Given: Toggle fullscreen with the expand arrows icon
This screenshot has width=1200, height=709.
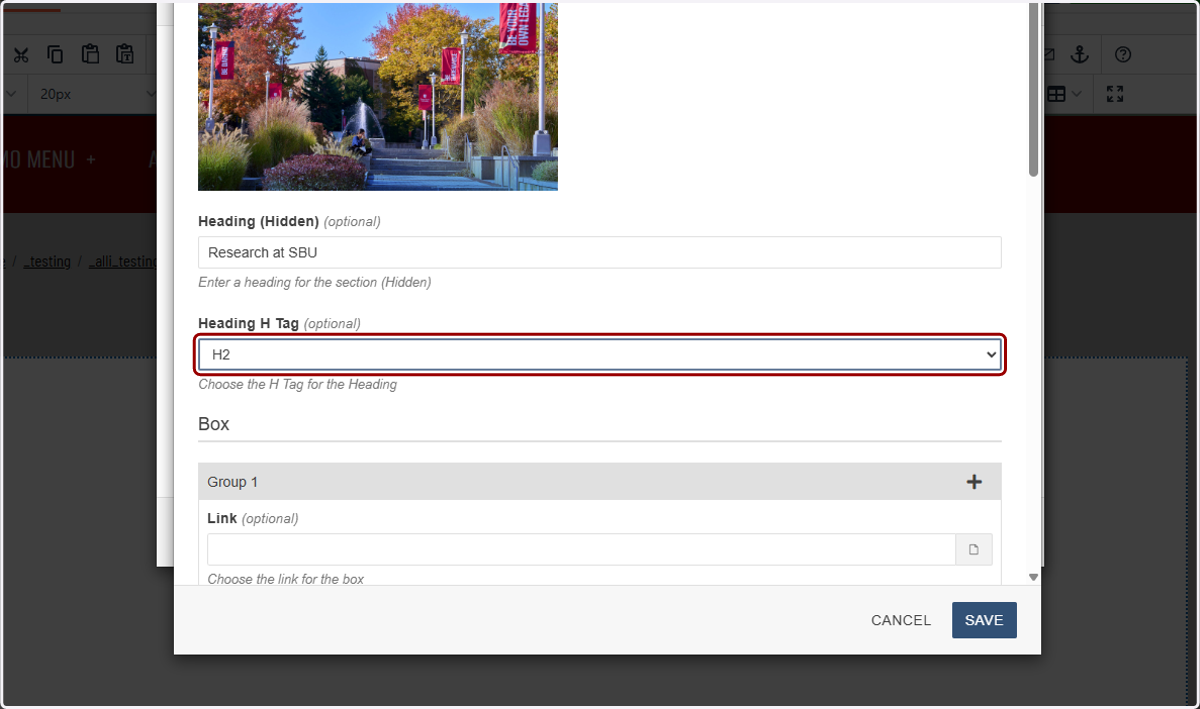Looking at the screenshot, I should (x=1115, y=94).
